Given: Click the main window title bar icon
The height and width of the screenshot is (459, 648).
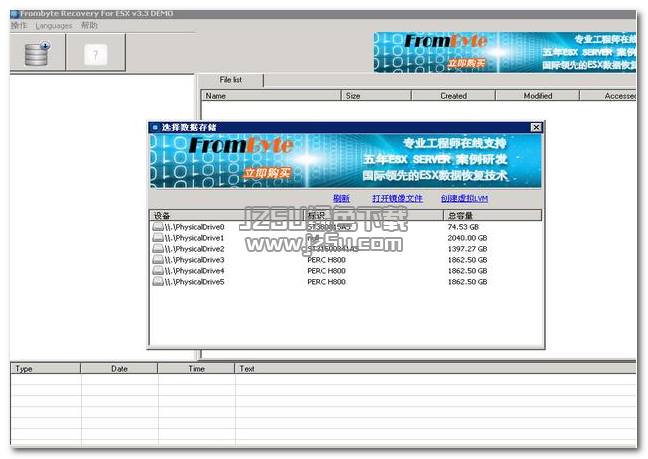Looking at the screenshot, I should [15, 14].
